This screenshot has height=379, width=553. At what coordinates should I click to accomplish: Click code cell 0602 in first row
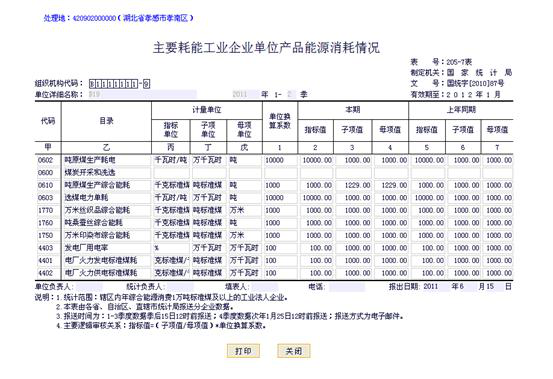tap(49, 160)
